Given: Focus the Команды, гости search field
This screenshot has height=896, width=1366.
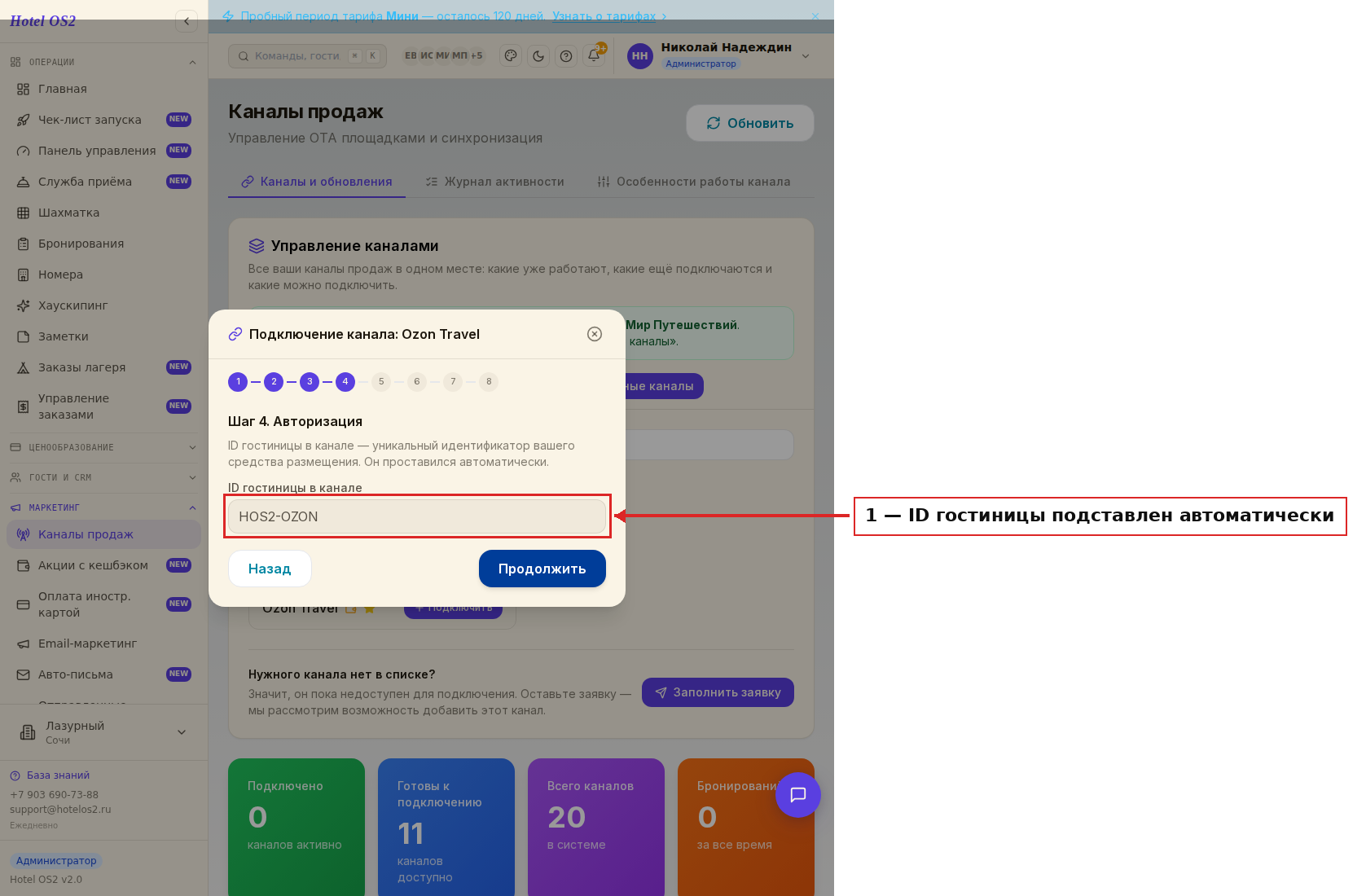Looking at the screenshot, I should click(307, 56).
